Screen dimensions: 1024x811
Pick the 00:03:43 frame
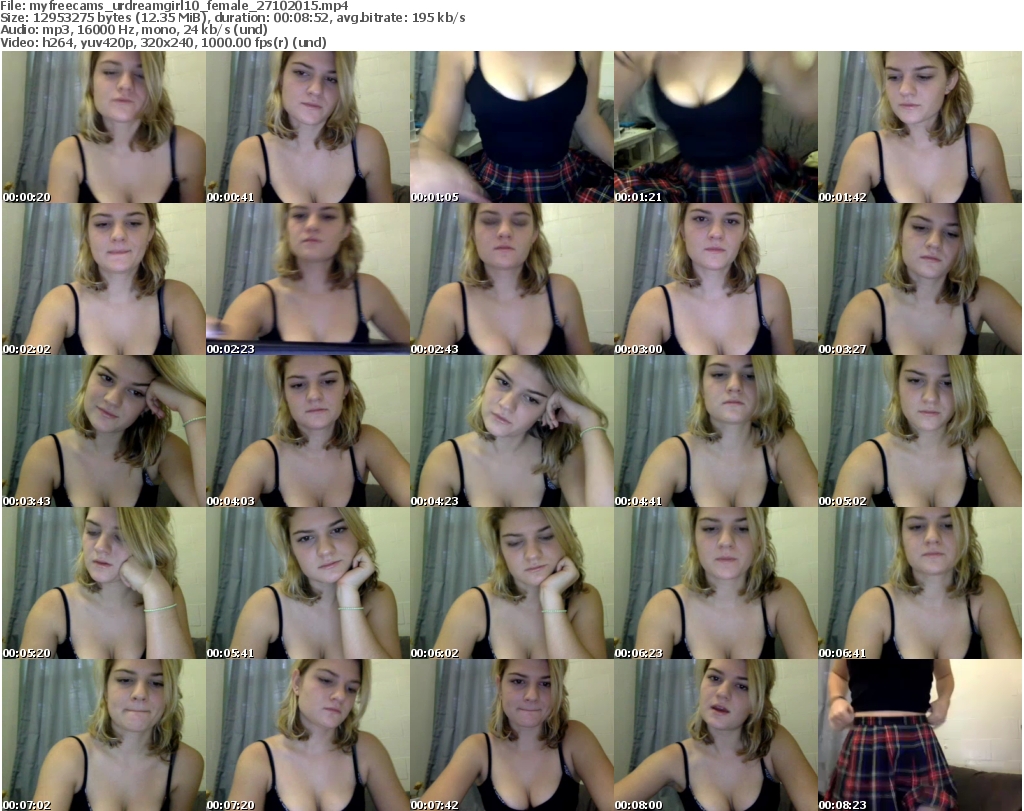(x=104, y=431)
